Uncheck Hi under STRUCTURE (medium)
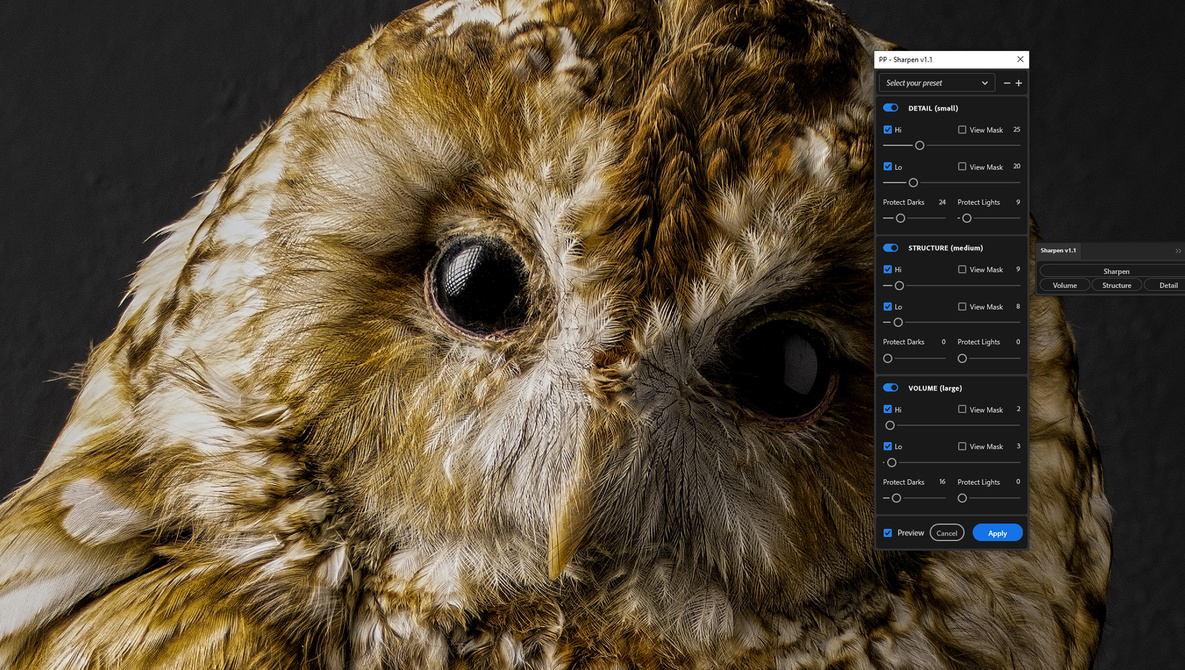Screen dimensions: 1185x670 [x=887, y=269]
